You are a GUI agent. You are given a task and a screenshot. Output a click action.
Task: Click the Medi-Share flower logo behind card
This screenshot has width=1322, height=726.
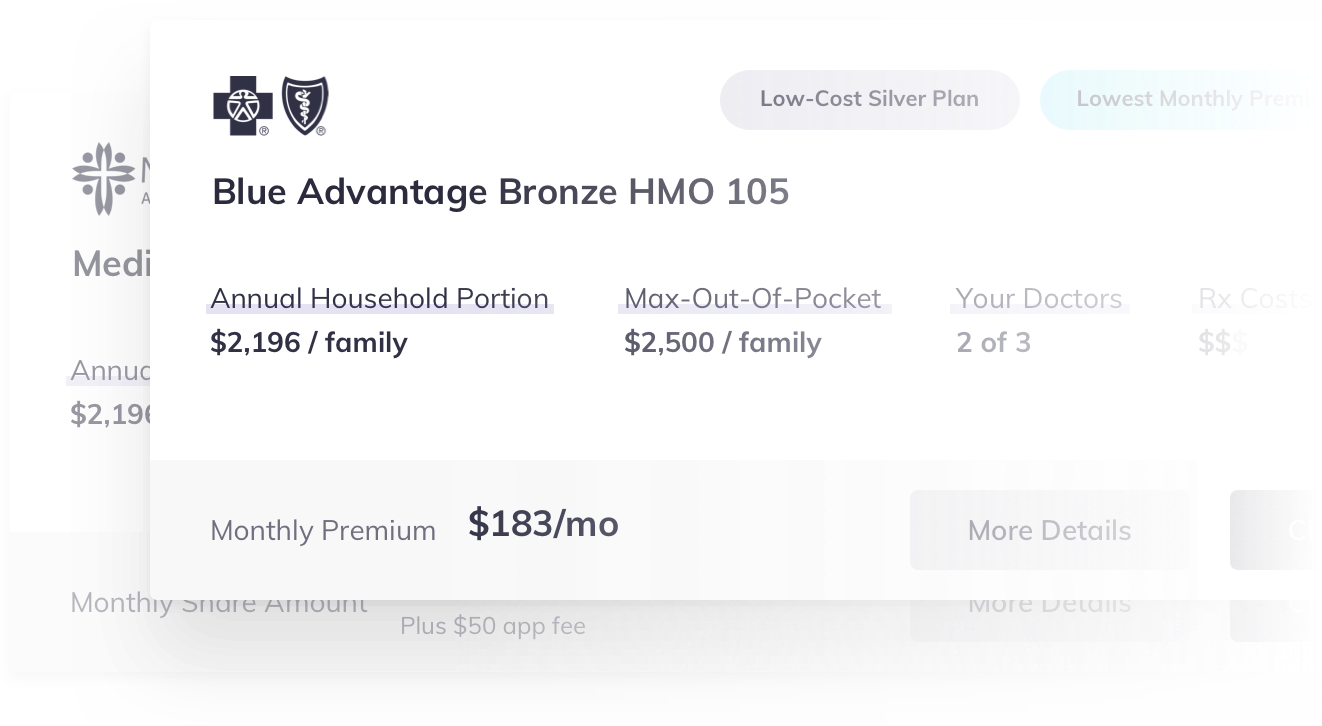(103, 178)
